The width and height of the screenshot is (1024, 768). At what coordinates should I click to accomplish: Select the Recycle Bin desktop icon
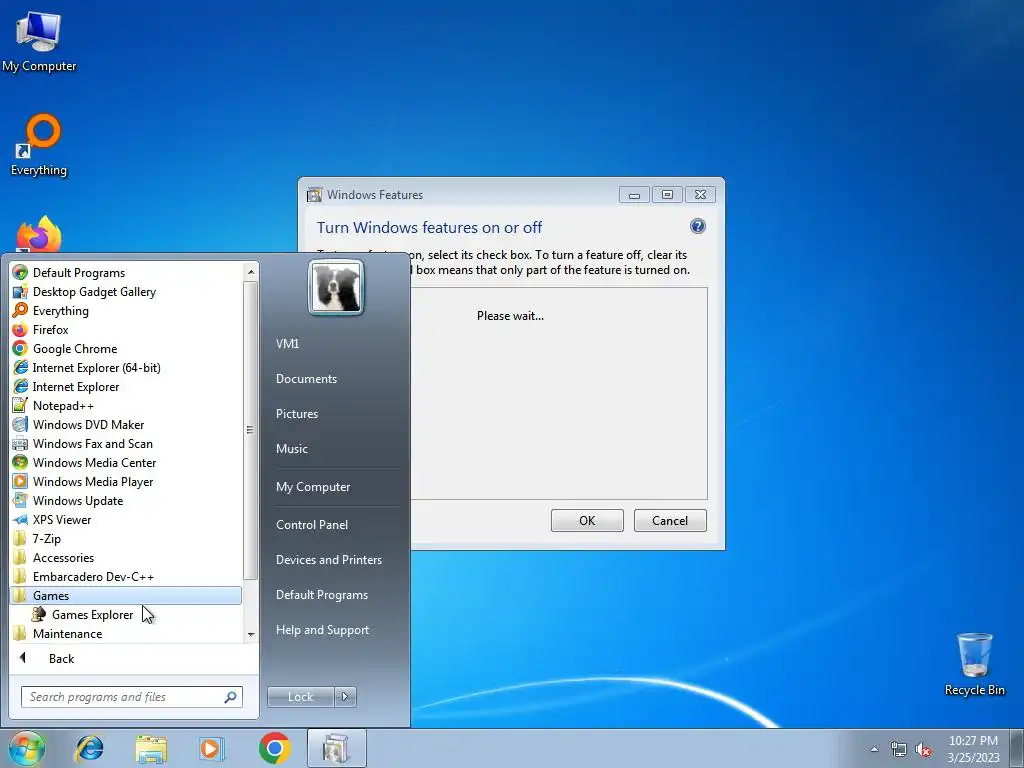[974, 664]
